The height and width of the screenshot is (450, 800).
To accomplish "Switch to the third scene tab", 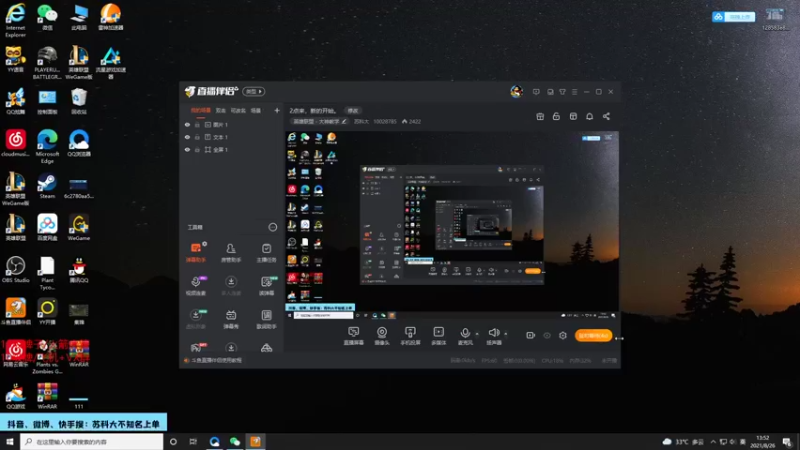I will tap(238, 110).
